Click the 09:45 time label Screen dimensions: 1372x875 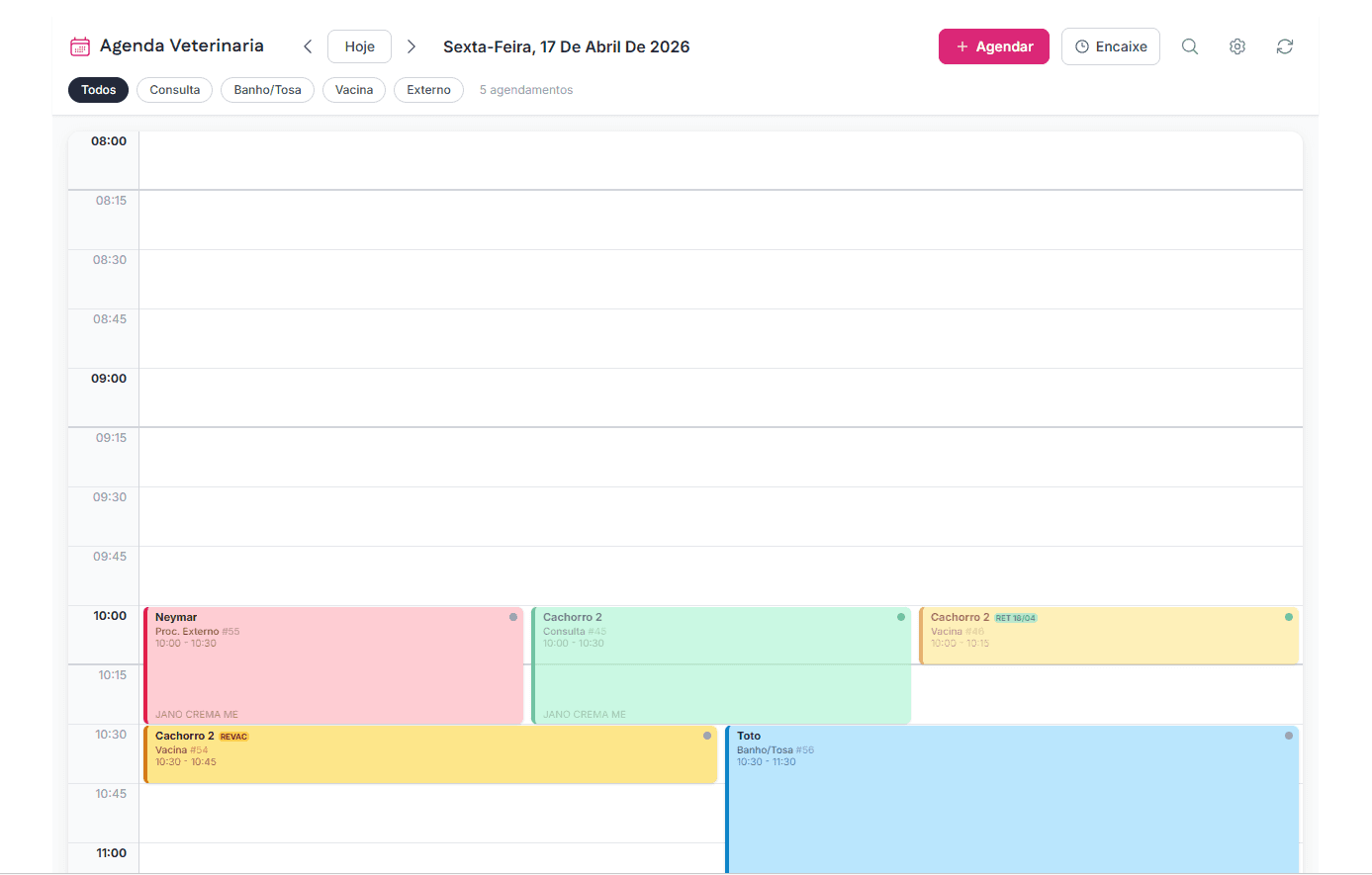point(110,557)
